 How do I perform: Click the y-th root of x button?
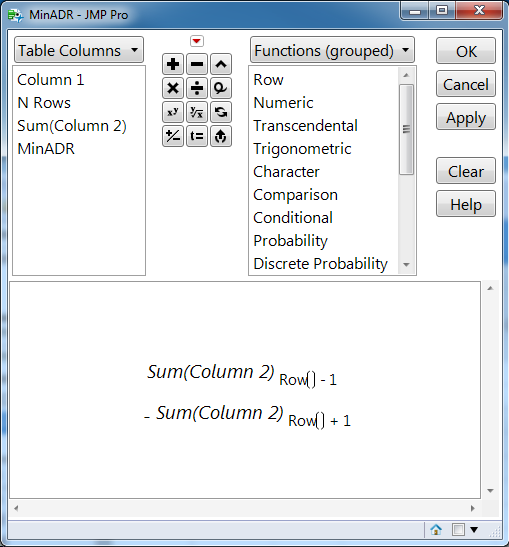point(197,112)
